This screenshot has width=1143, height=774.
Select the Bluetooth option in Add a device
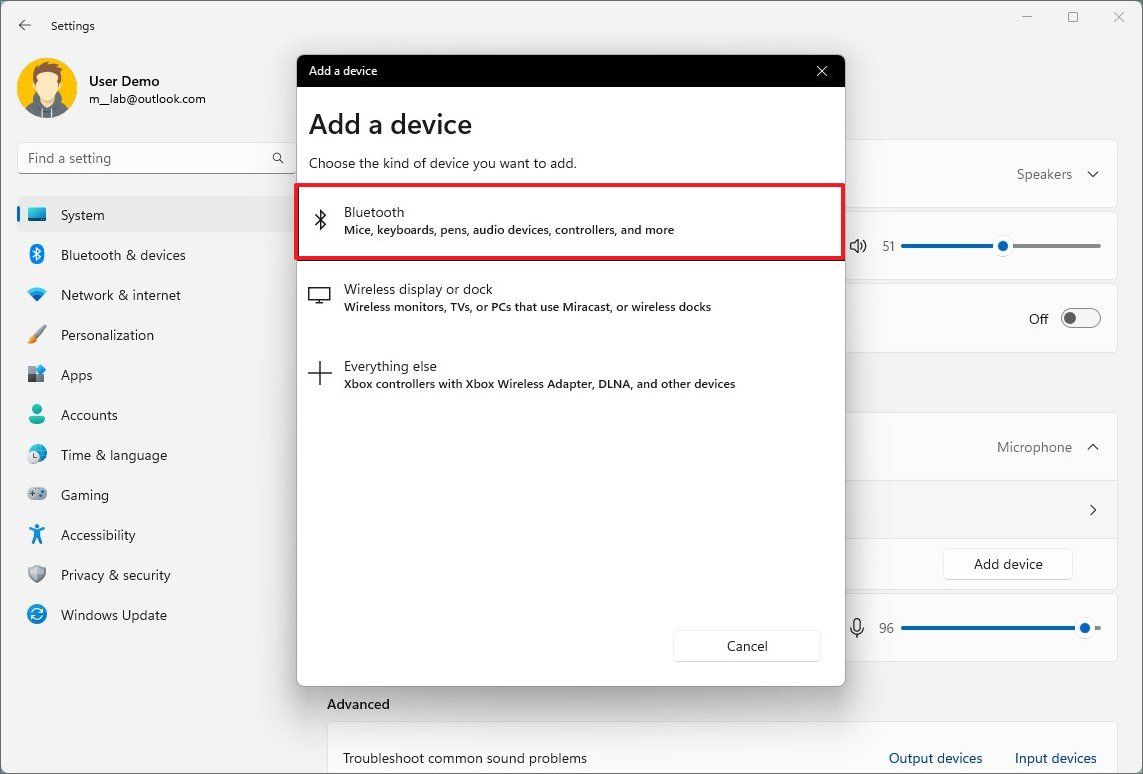[x=570, y=221]
